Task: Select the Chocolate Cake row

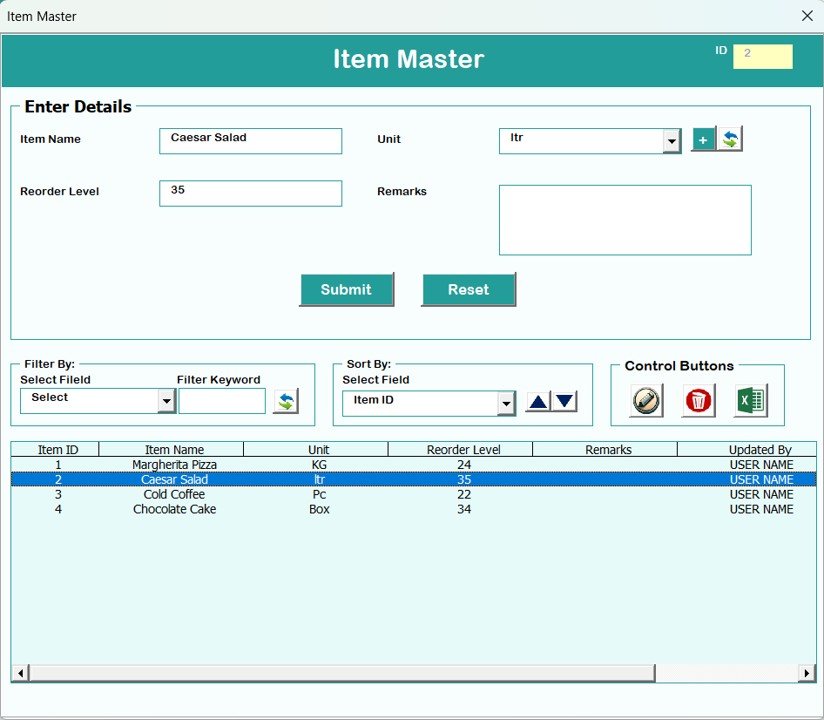Action: click(414, 509)
